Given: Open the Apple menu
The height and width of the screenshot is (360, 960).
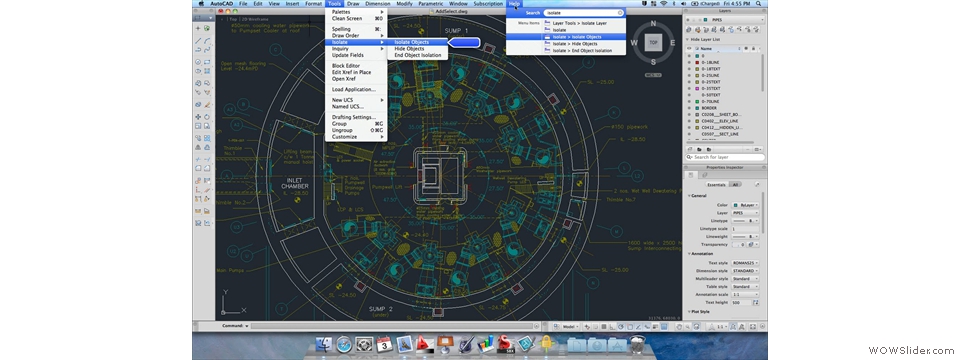Looking at the screenshot, I should coord(200,3).
